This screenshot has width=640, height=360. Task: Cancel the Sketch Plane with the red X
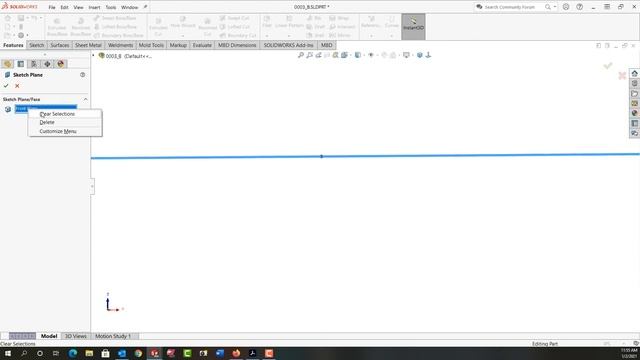(x=17, y=86)
